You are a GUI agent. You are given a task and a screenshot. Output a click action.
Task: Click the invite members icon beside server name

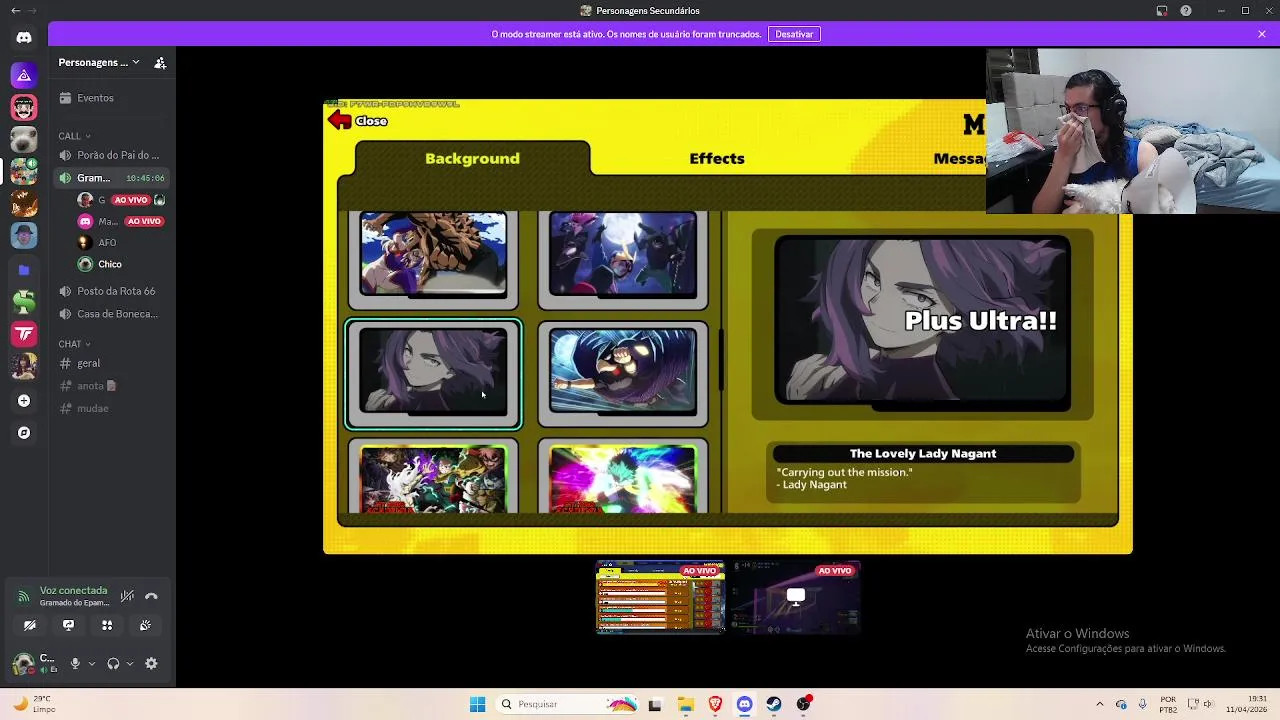(x=160, y=62)
